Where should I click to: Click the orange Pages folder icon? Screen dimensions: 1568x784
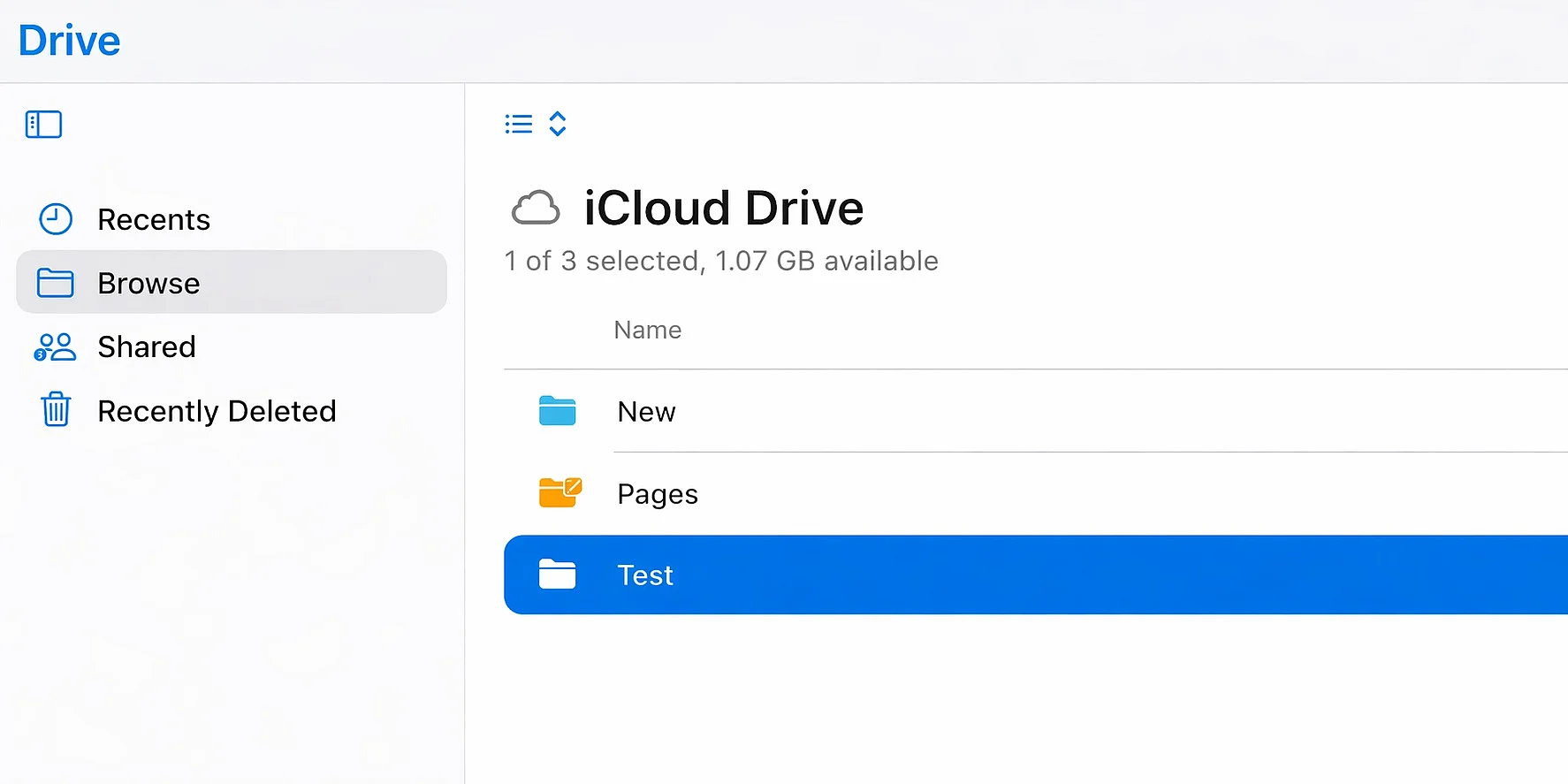click(560, 491)
